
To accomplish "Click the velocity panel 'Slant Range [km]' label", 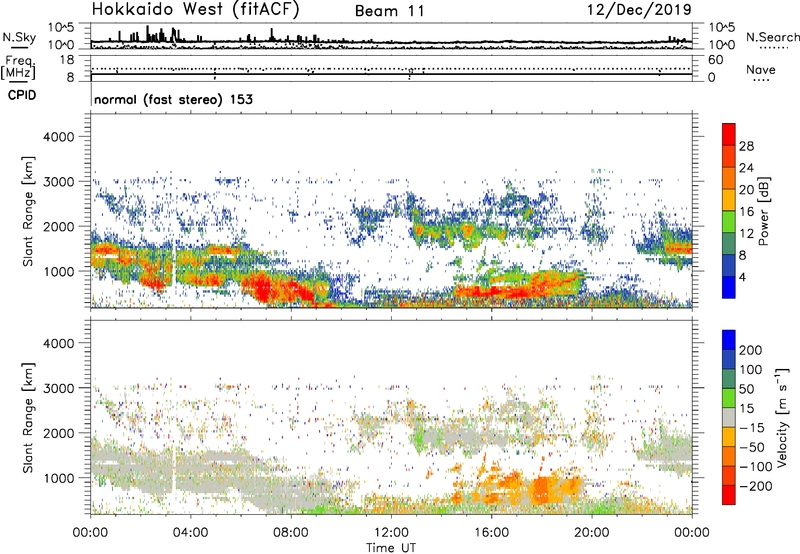I will click(28, 417).
